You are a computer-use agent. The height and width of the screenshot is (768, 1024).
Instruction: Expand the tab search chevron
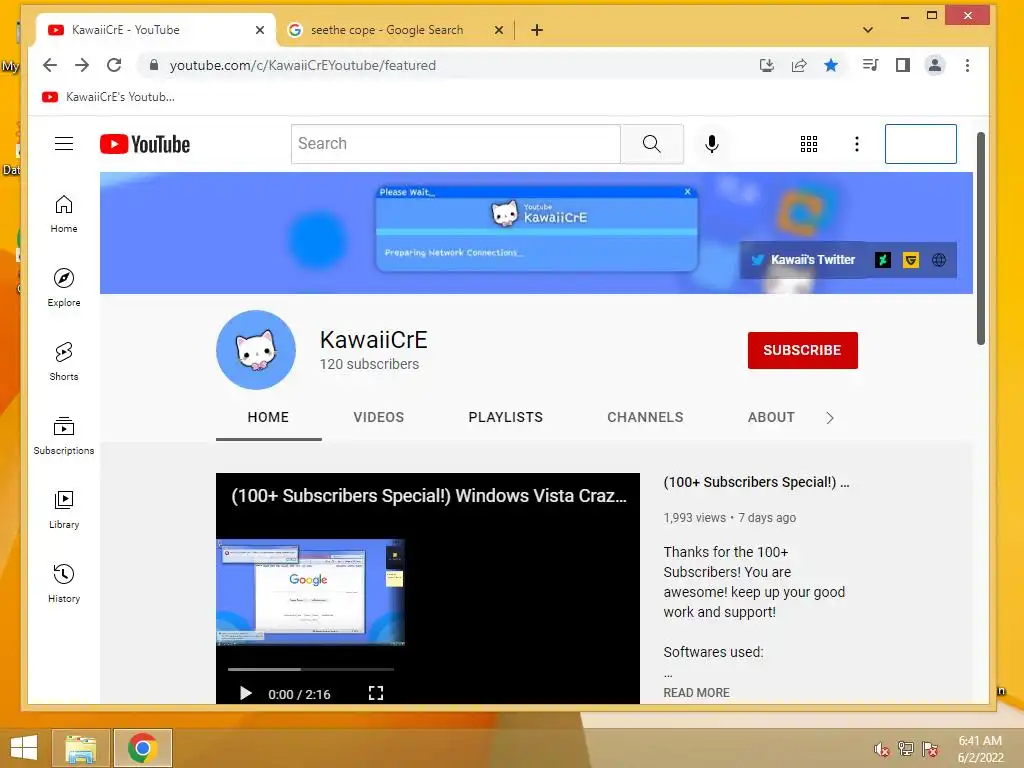pos(868,30)
